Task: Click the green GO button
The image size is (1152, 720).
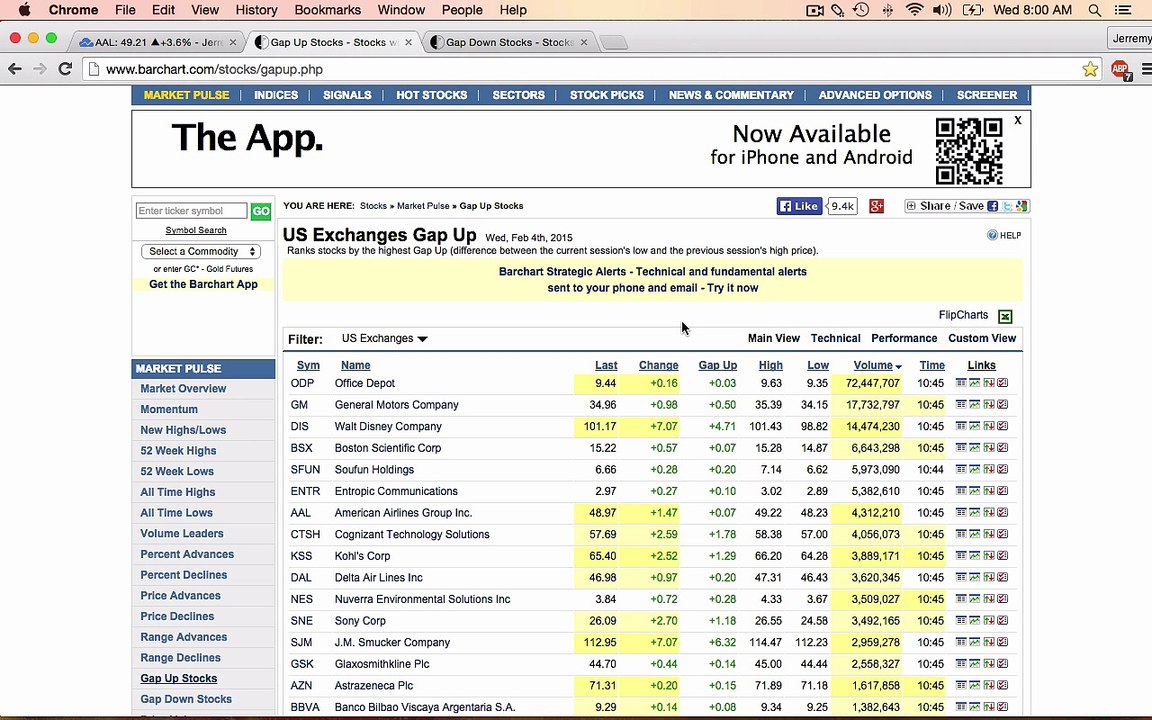Action: (x=261, y=212)
